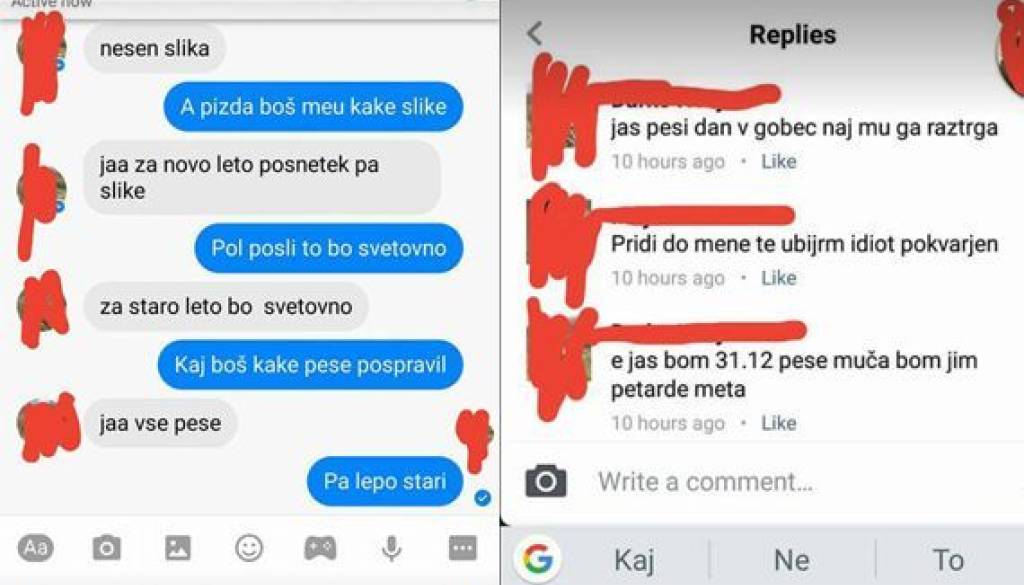
Task: Like the 'petarde meta' reply
Action: tap(778, 423)
